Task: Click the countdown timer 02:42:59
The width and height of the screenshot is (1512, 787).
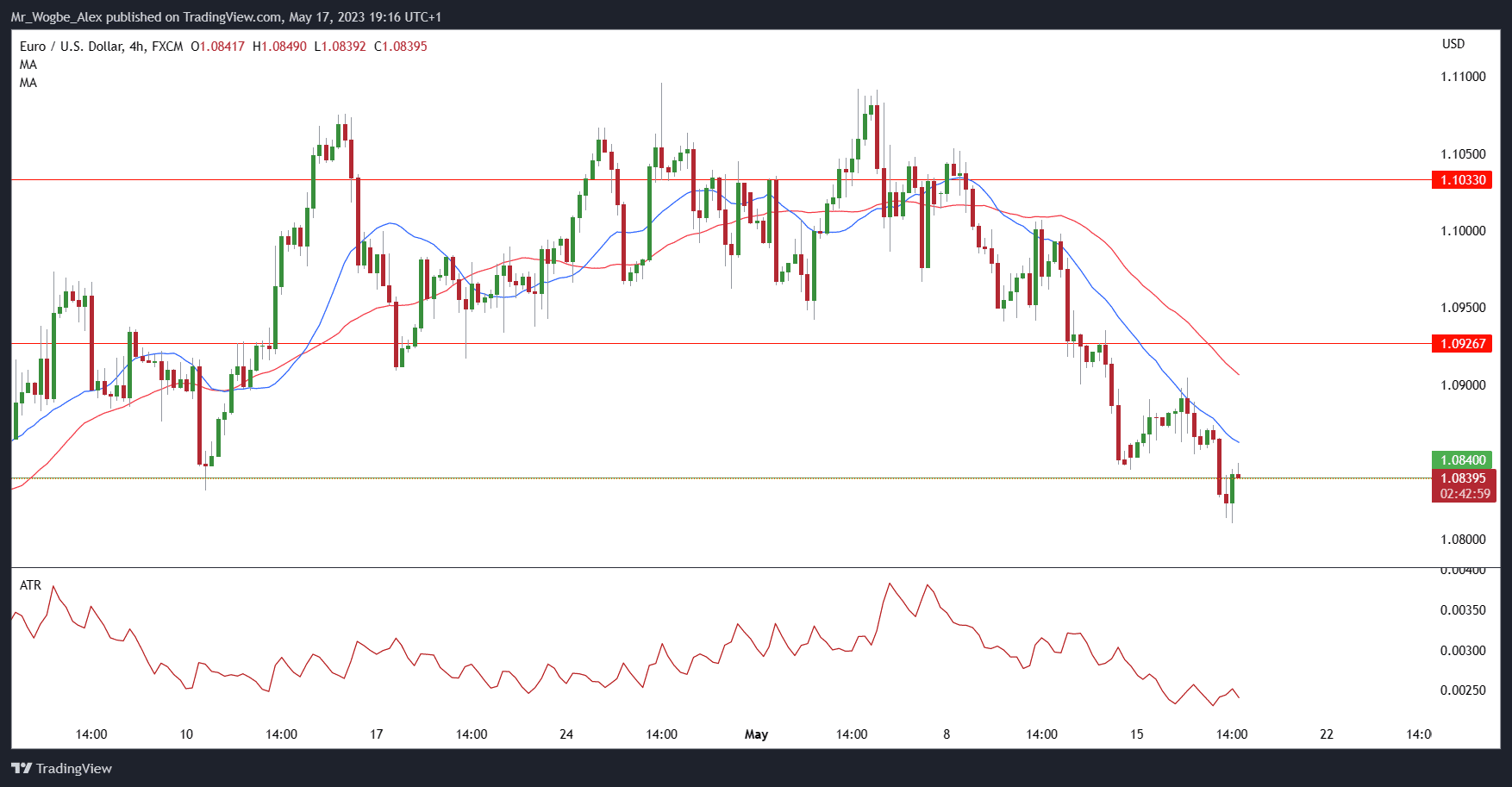Action: click(x=1463, y=494)
